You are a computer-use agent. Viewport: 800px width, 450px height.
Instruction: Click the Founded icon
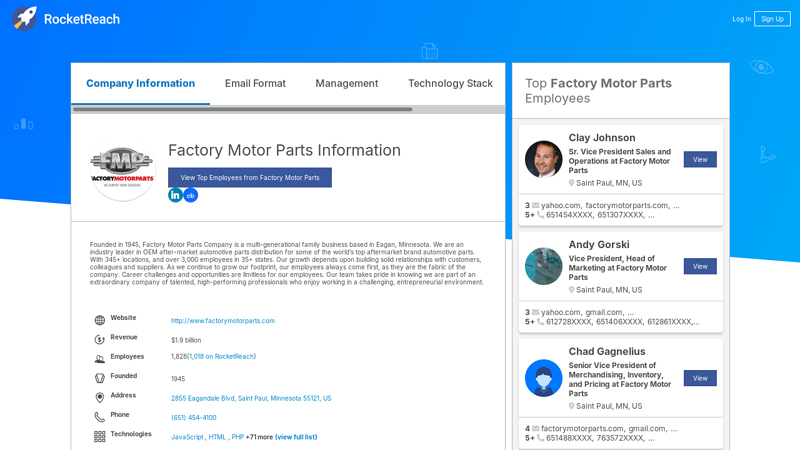click(99, 379)
